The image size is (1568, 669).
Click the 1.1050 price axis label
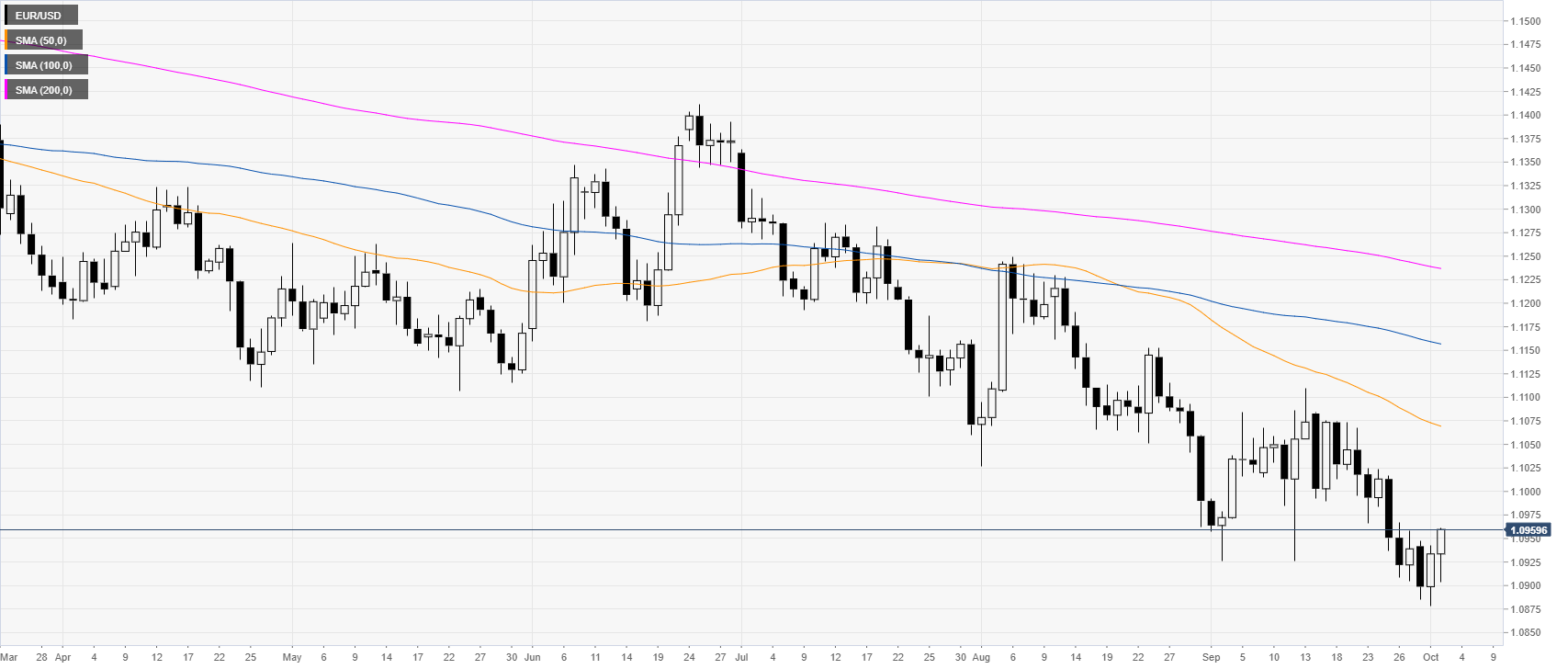(1526, 445)
